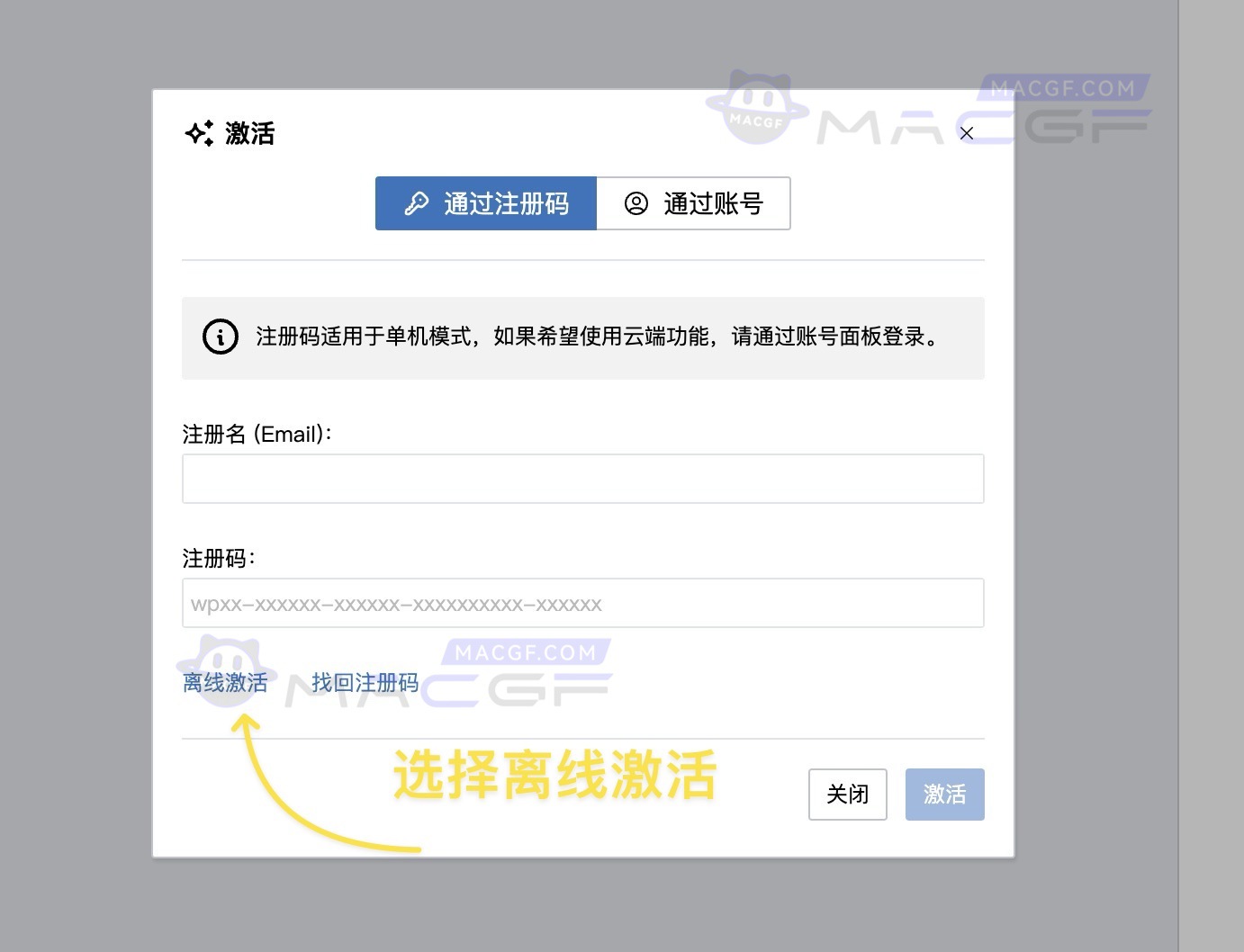The width and height of the screenshot is (1244, 952).
Task: Dismiss the dialog with the X in the corner
Action: point(966,132)
